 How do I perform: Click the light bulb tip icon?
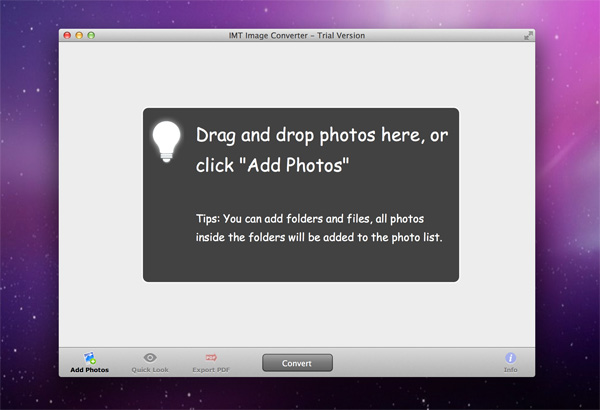(166, 142)
